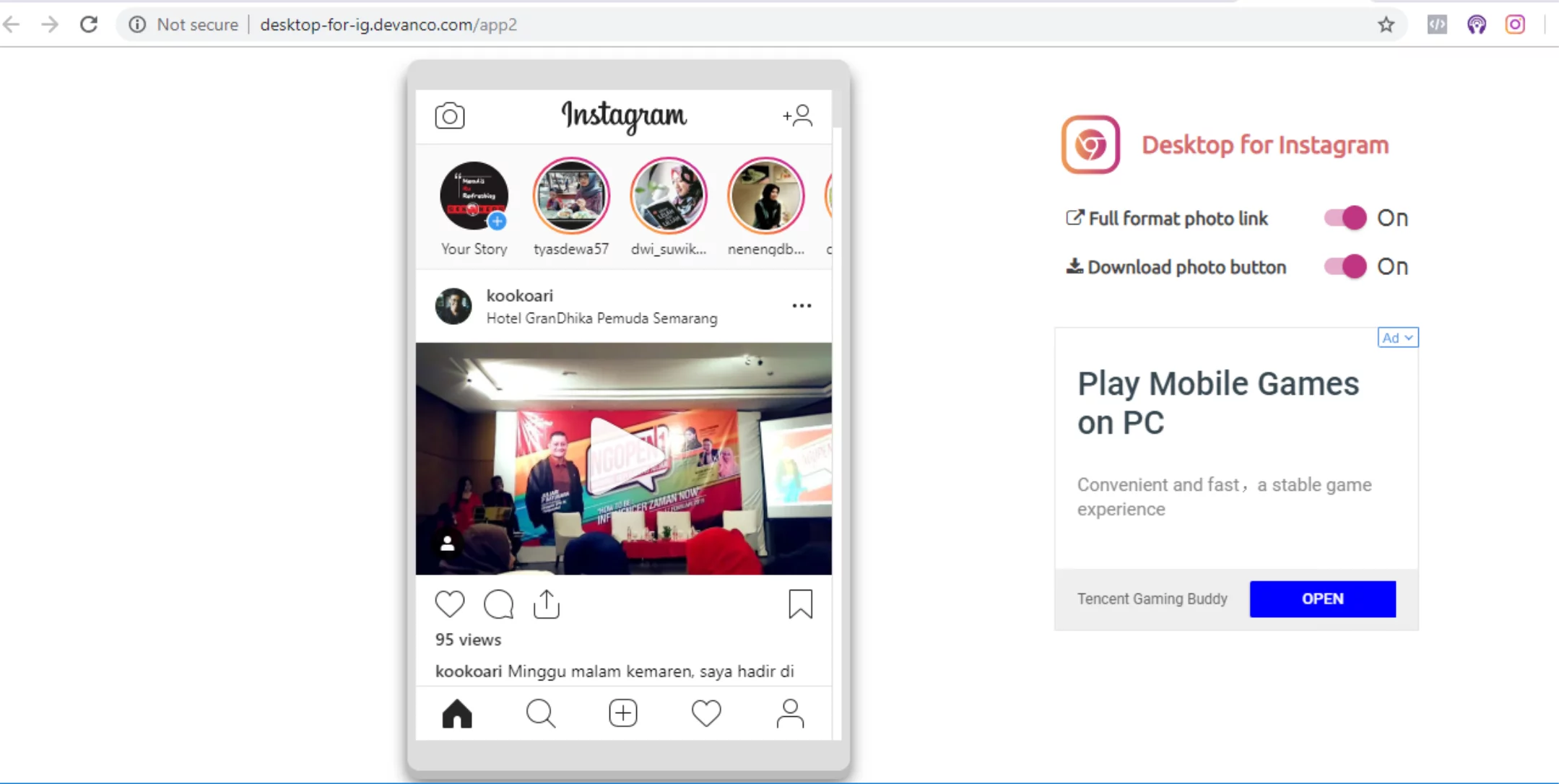Open Hotel GranDhika Pemuda Semarang location
Image resolution: width=1559 pixels, height=784 pixels.
[602, 318]
